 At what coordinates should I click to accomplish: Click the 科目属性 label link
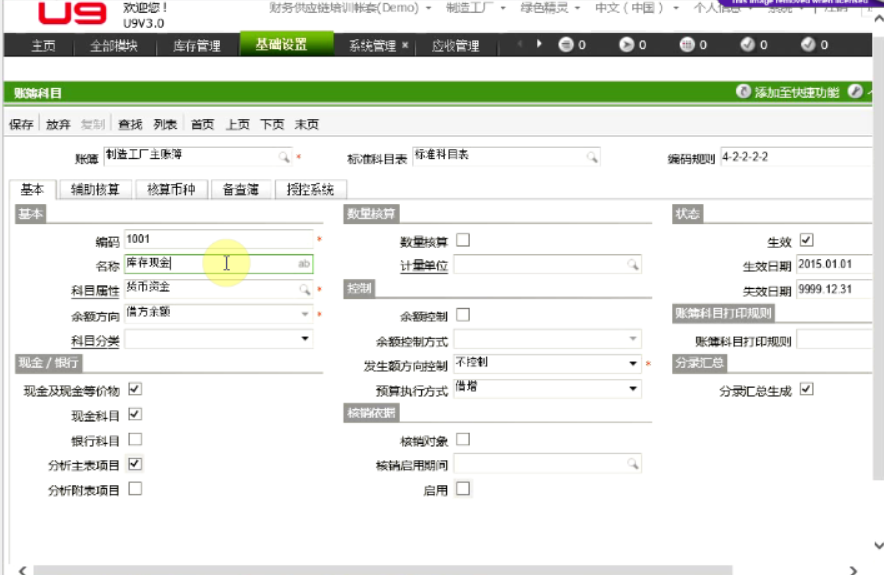tap(95, 291)
